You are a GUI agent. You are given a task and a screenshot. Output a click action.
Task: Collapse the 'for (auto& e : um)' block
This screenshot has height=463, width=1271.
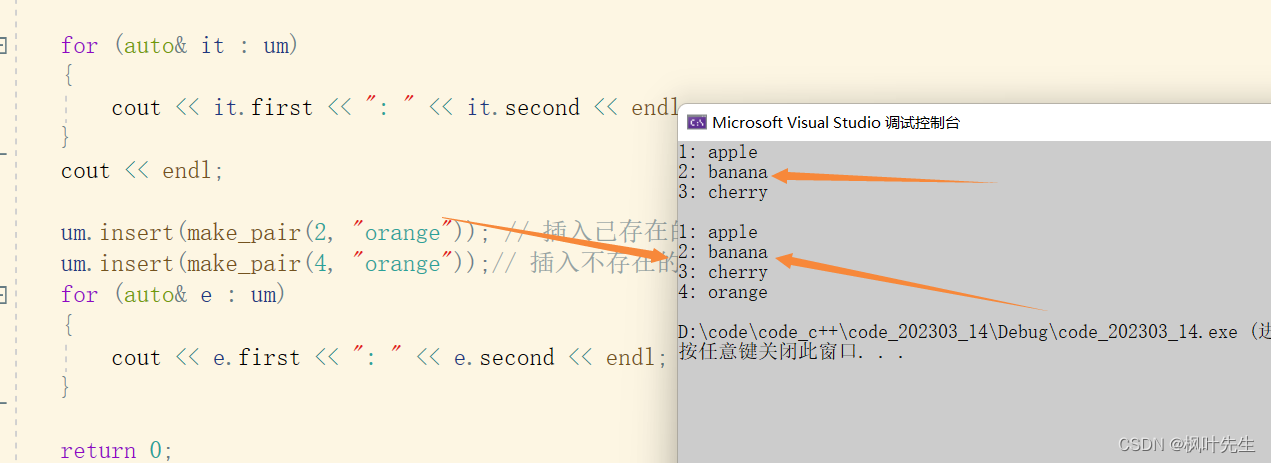coord(3,295)
